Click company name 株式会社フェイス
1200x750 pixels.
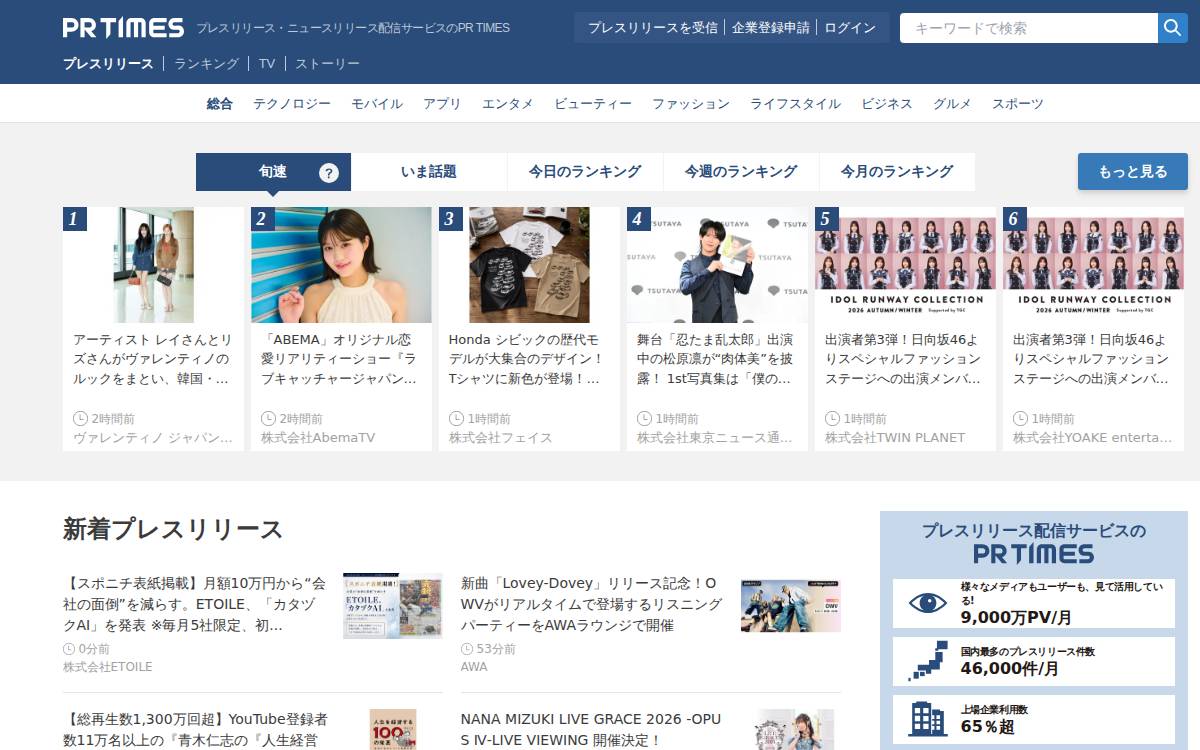[501, 438]
